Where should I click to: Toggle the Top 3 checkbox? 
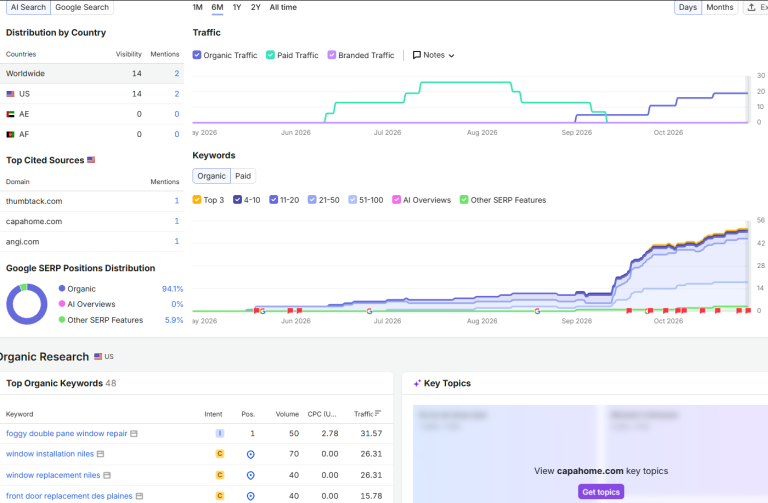click(x=197, y=199)
